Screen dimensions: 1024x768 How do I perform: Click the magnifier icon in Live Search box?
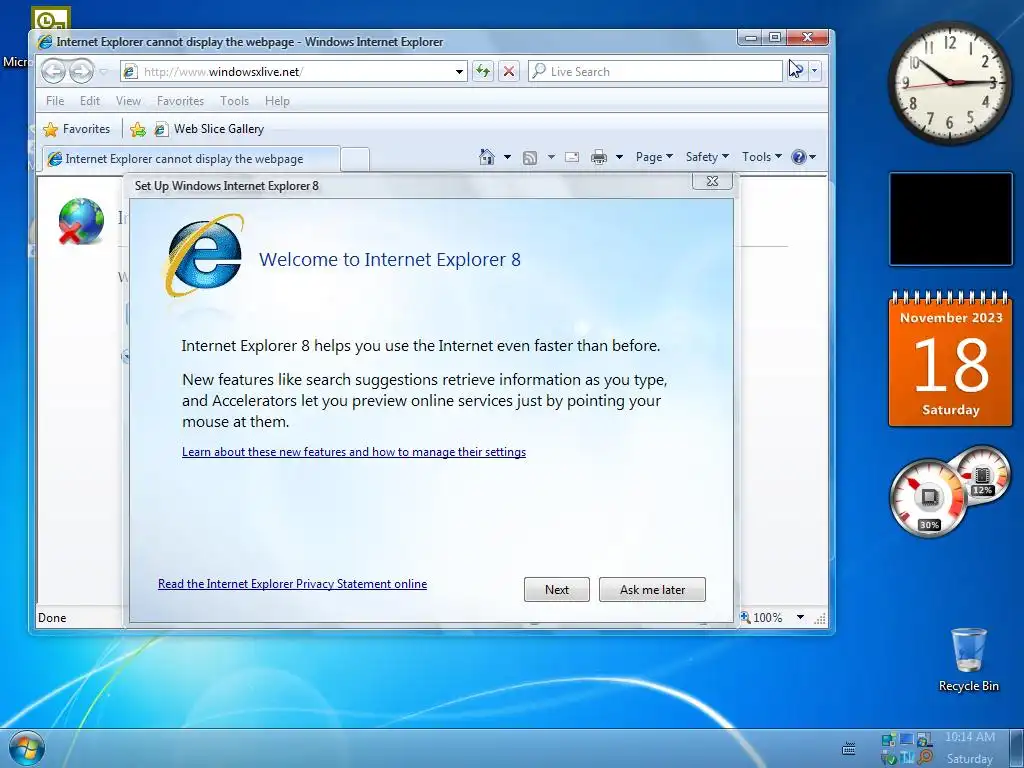539,71
